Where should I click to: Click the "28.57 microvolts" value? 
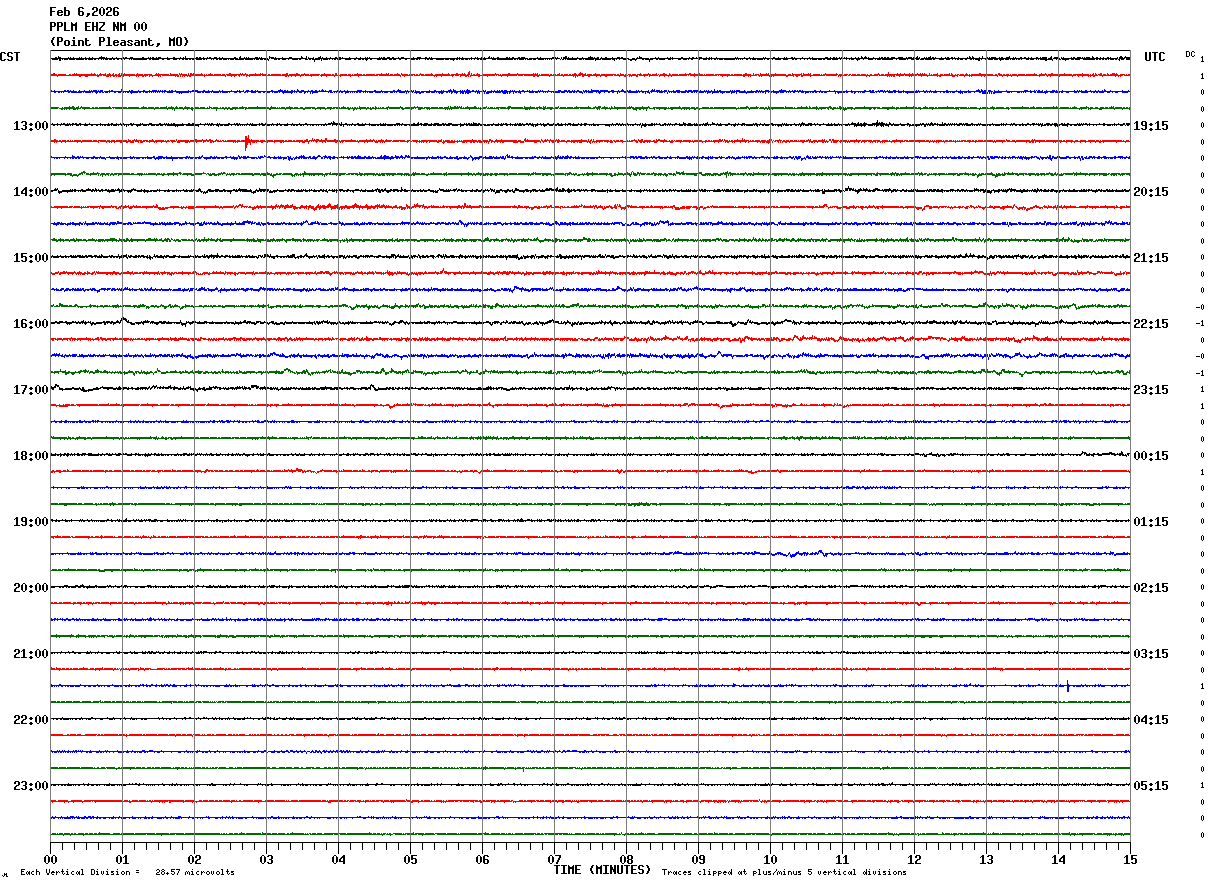click(x=195, y=873)
